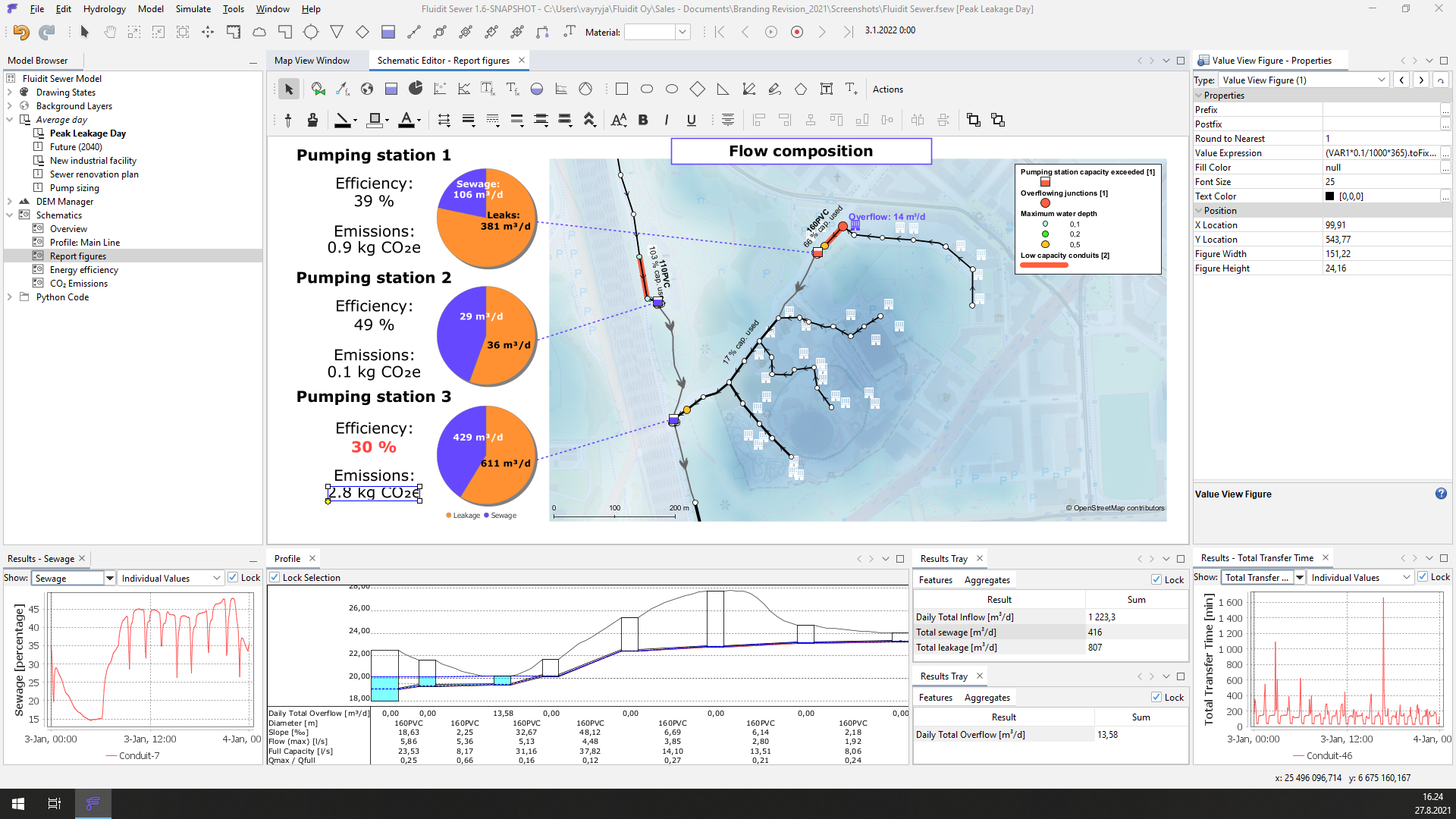
Task: Go to previous figure in properties
Action: (1401, 80)
